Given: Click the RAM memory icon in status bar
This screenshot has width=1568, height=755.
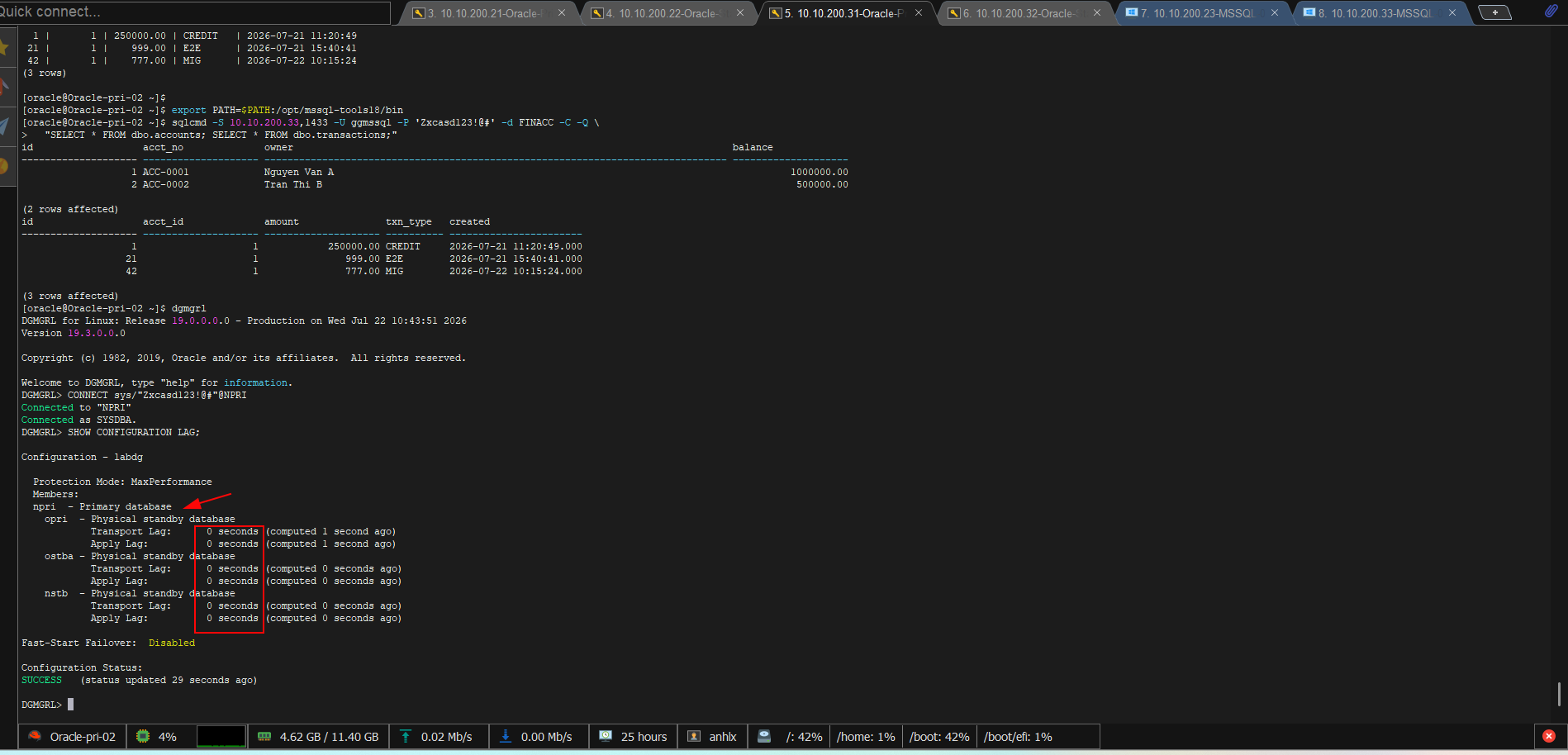Looking at the screenshot, I should point(264,736).
